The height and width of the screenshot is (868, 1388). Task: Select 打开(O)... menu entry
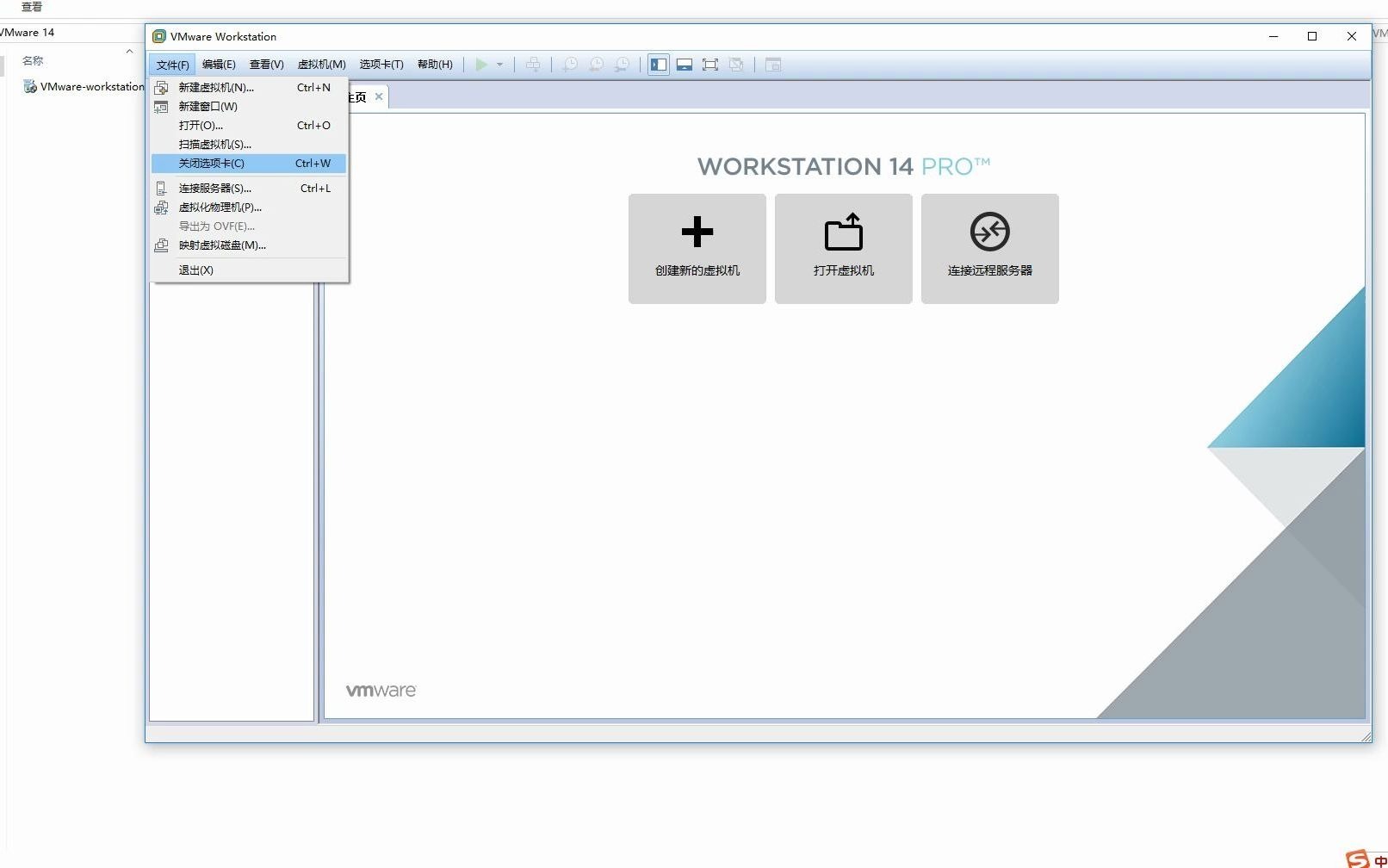249,125
